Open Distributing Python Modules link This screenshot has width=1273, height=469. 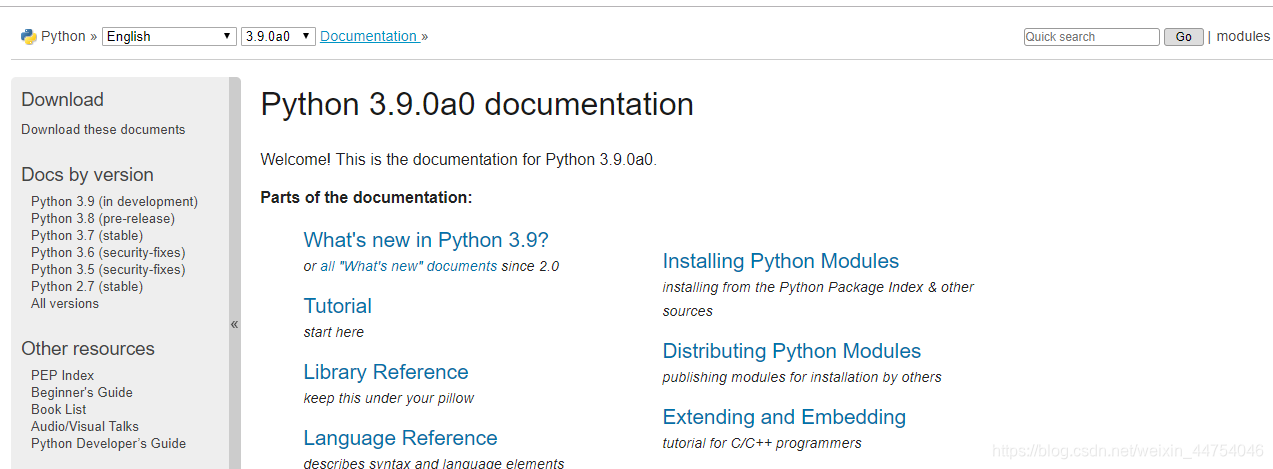click(792, 351)
